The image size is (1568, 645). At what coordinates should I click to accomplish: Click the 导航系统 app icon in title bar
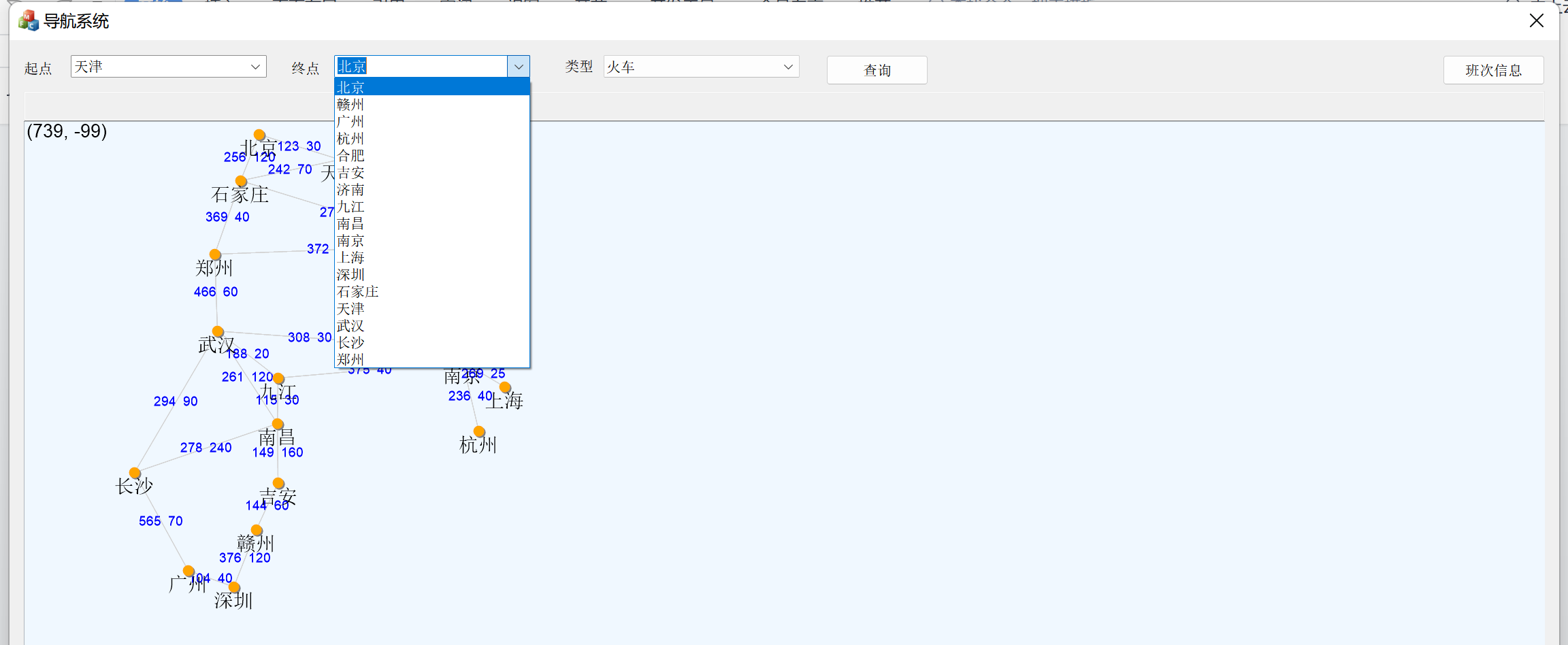point(28,21)
